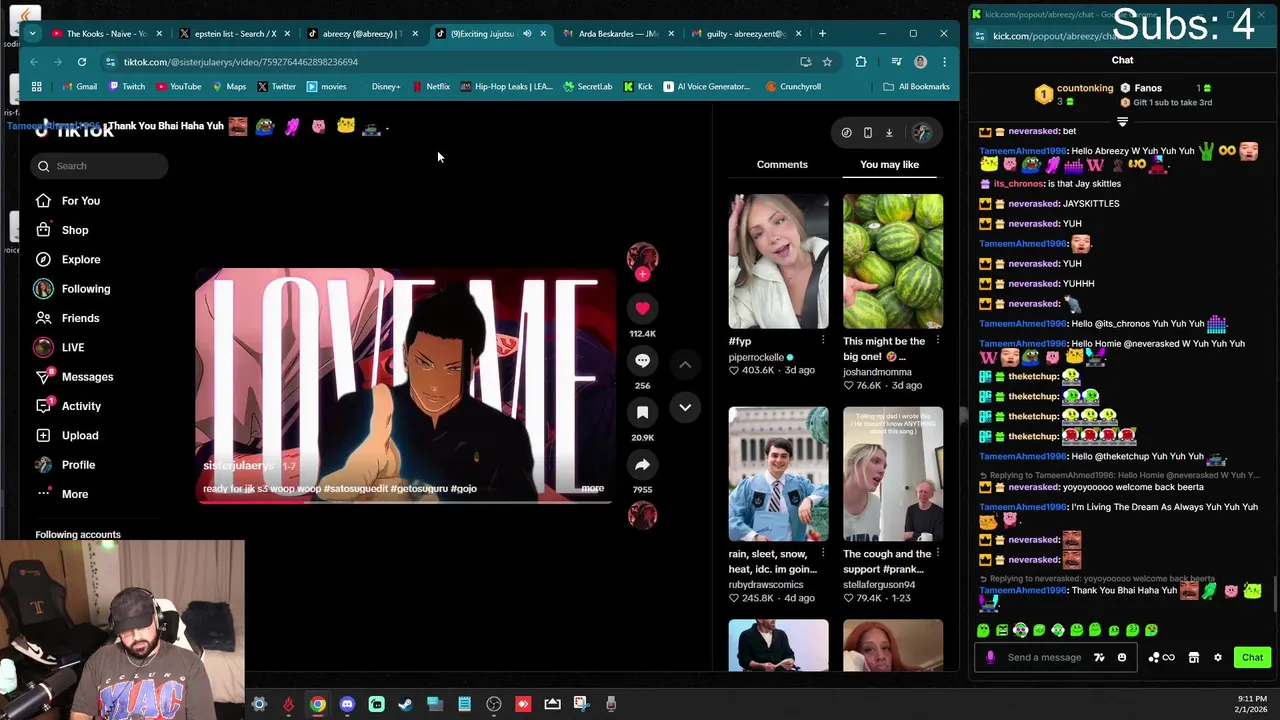Click the TikTok search field
The width and height of the screenshot is (1280, 720).
(99, 166)
